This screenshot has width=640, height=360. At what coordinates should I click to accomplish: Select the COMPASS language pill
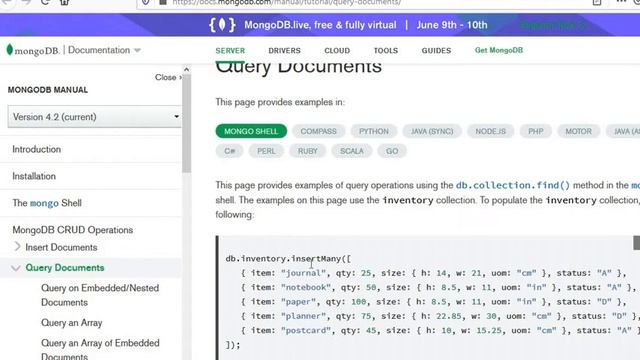(318, 131)
